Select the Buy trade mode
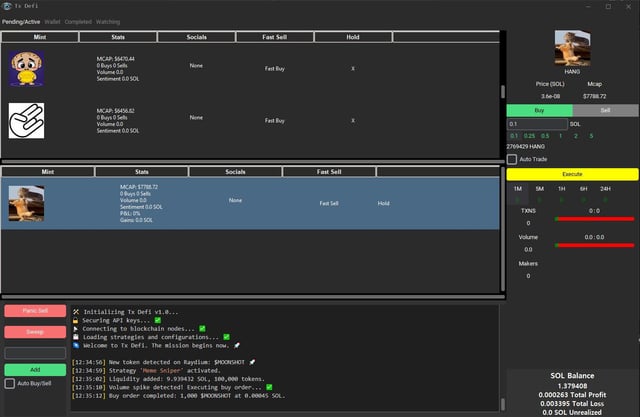The width and height of the screenshot is (640, 417). click(x=539, y=110)
